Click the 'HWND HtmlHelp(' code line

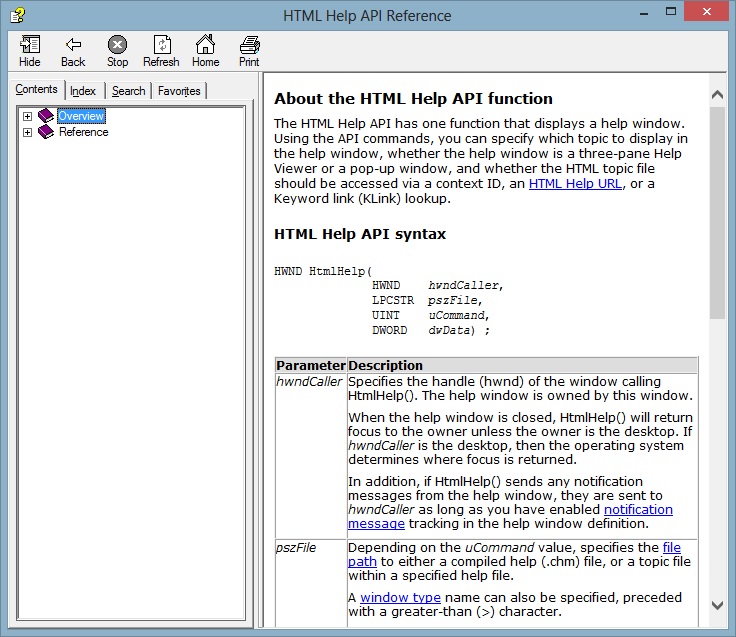323,271
